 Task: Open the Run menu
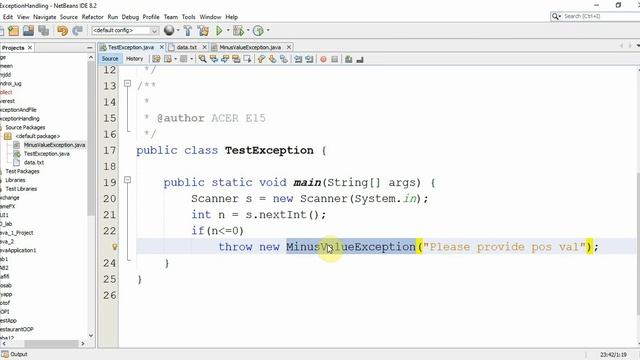(x=113, y=17)
